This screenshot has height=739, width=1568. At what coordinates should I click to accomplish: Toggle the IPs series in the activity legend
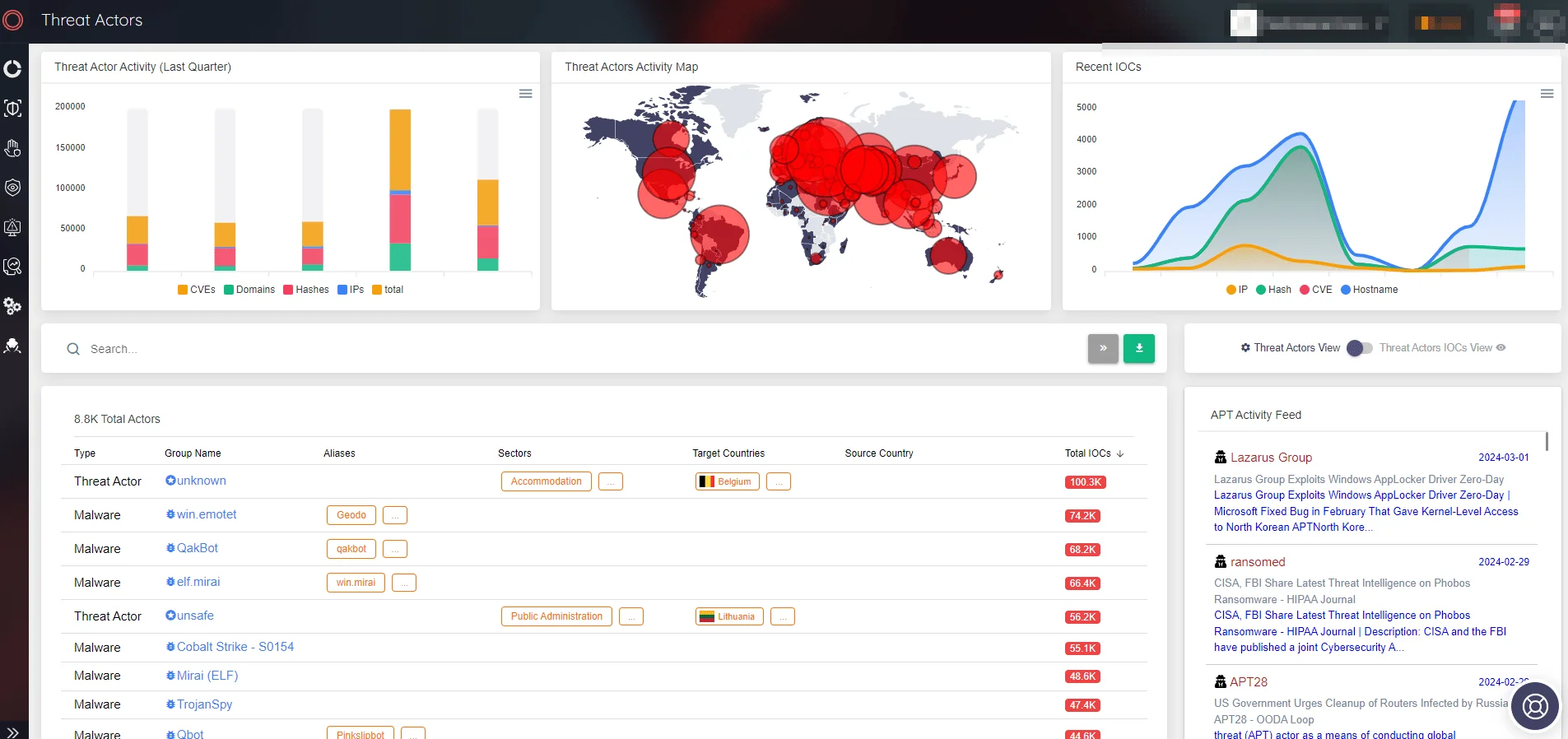[351, 290]
